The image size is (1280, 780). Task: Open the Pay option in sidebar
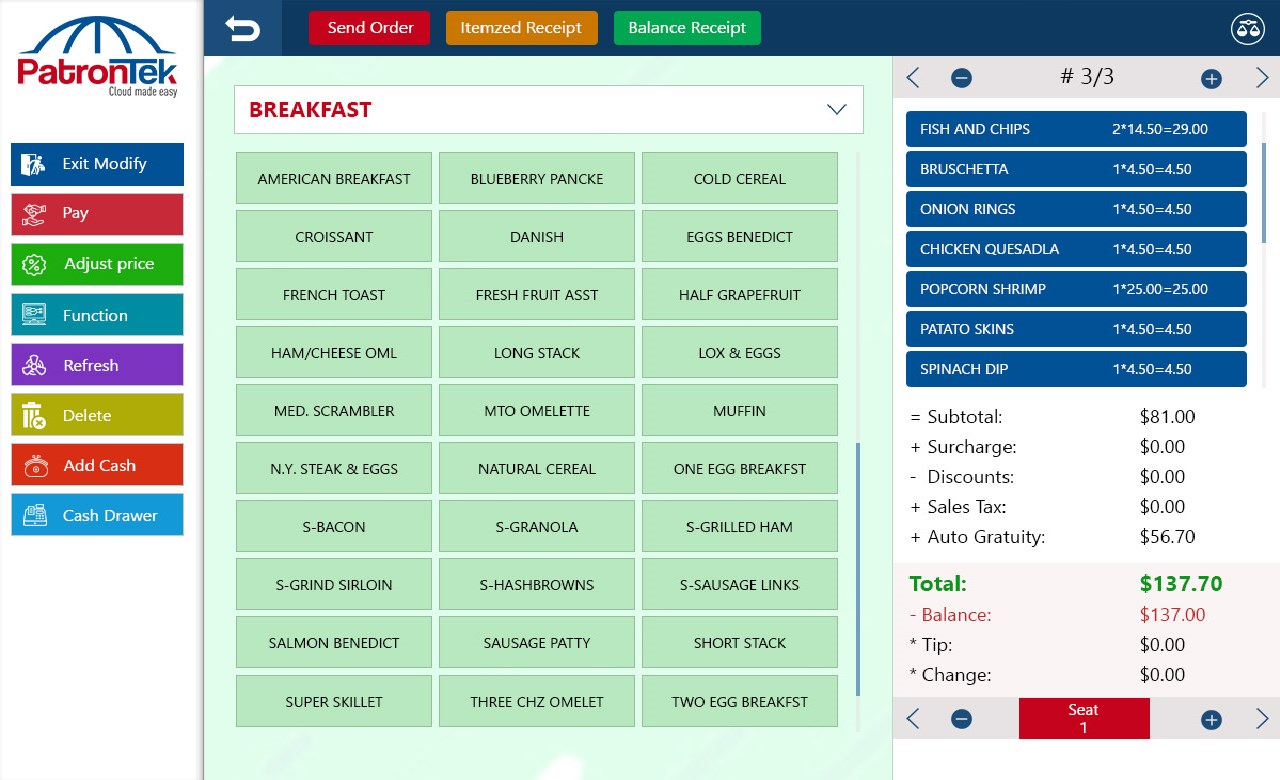click(97, 214)
